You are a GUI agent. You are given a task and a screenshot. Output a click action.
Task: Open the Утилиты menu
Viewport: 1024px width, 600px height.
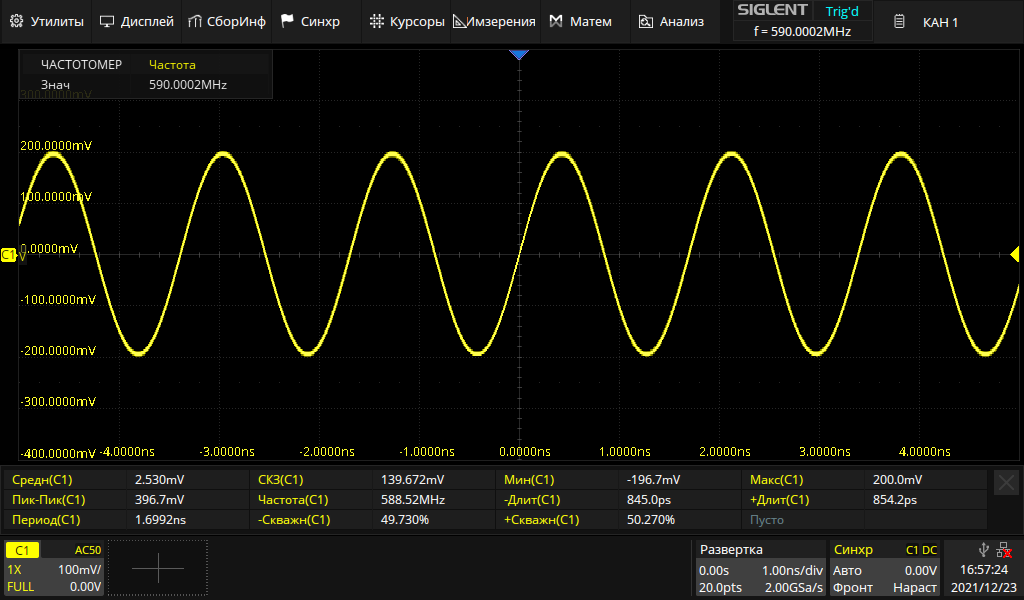coord(48,21)
